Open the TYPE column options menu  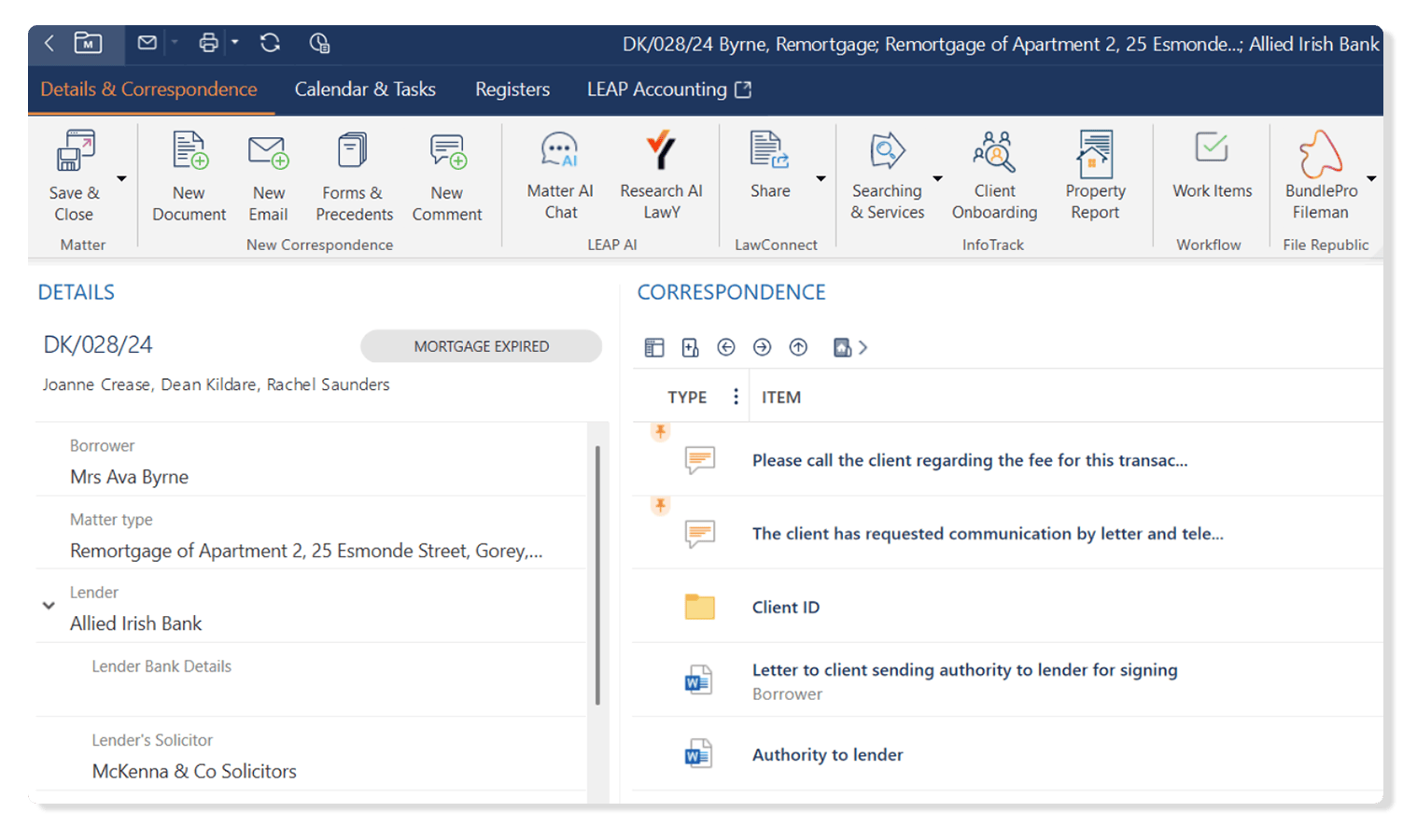736,397
